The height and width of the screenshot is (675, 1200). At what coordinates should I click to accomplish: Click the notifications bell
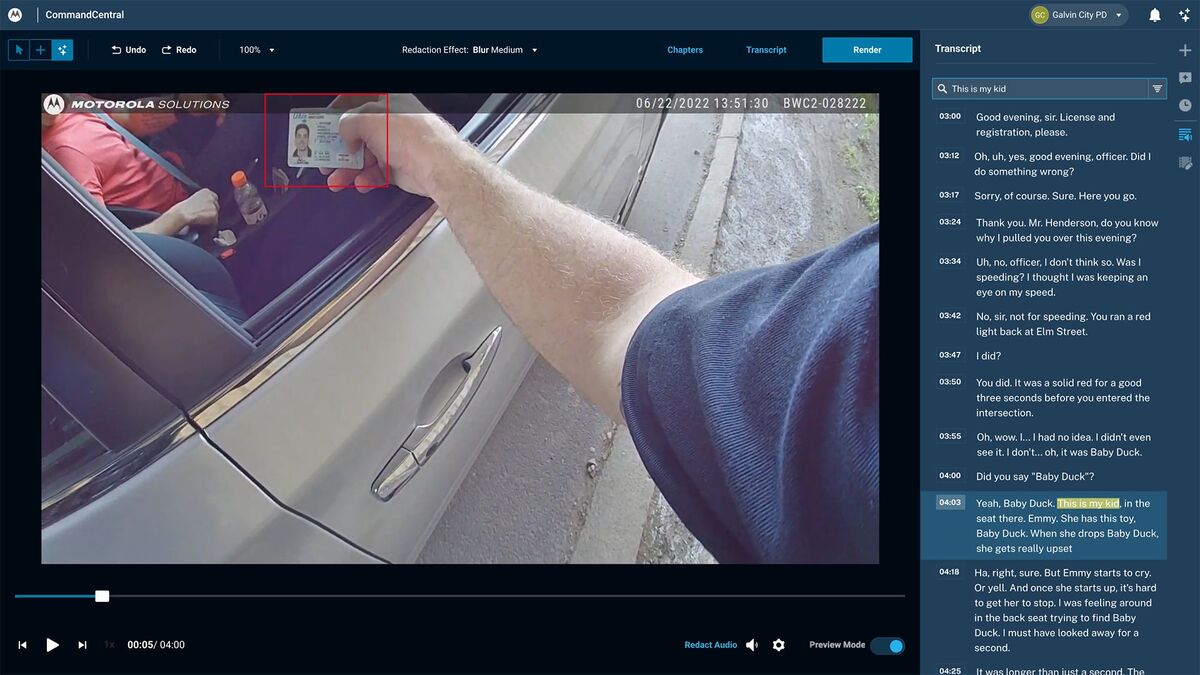click(1156, 14)
